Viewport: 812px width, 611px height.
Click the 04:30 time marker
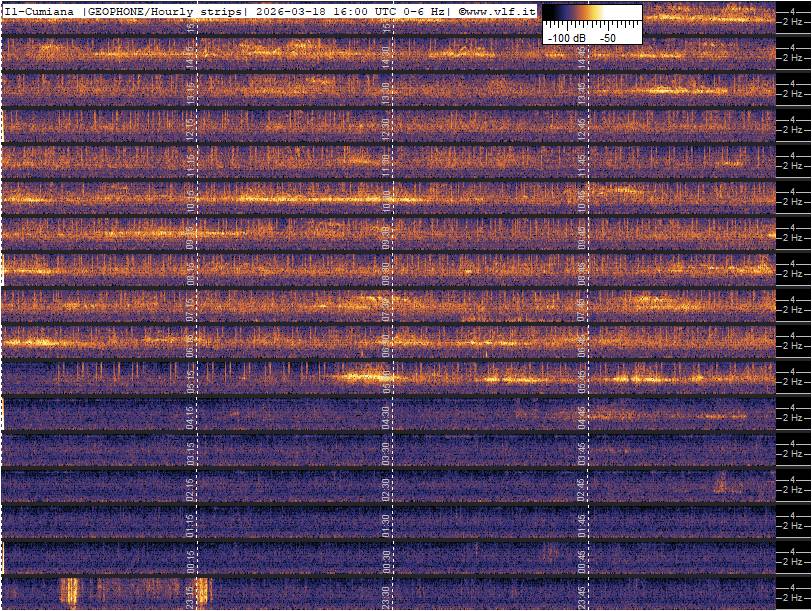click(x=386, y=417)
